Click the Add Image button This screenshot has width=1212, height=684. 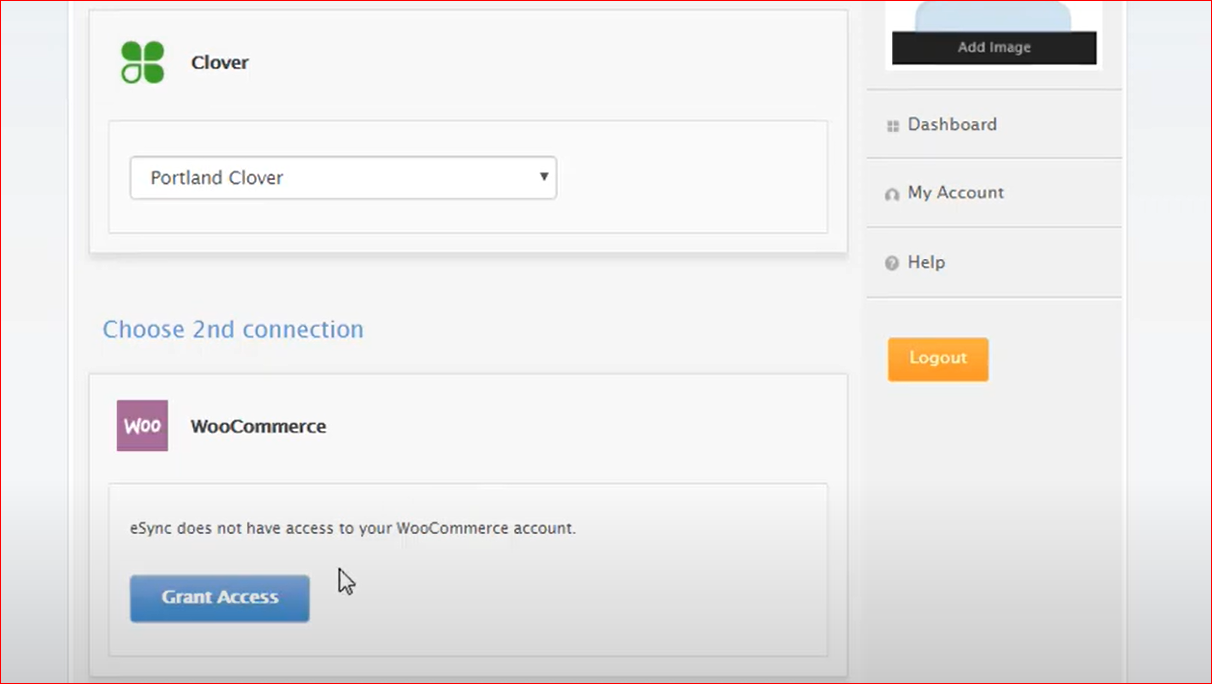point(994,47)
